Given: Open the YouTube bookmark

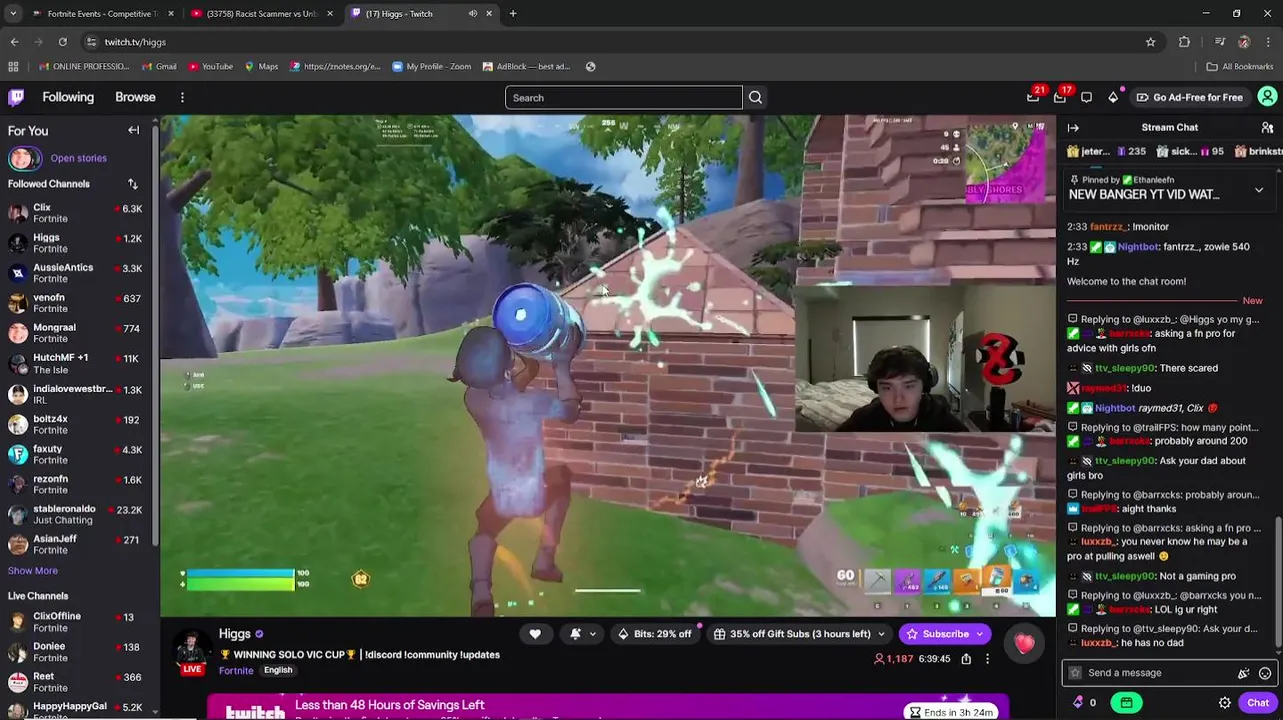Looking at the screenshot, I should click(210, 67).
